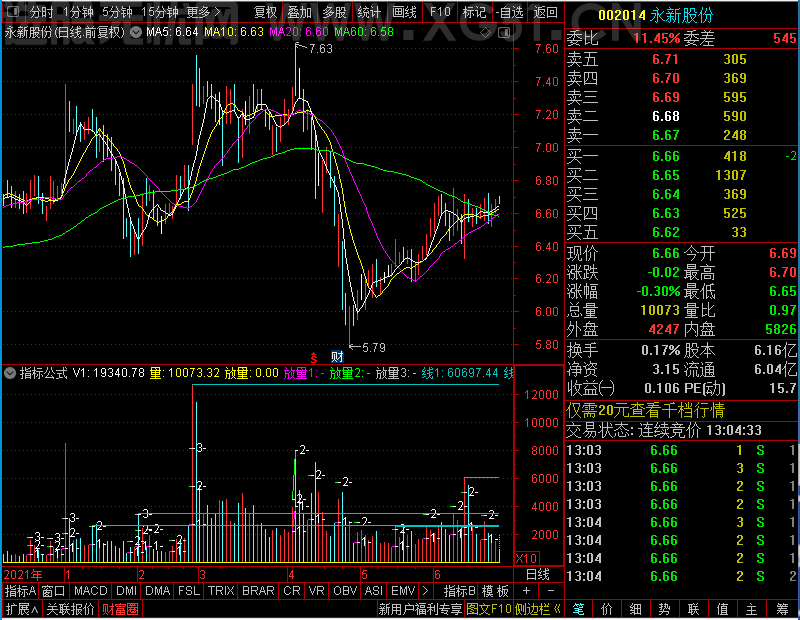Expand the 扩展 panel
The image size is (800, 620).
[x=21, y=609]
